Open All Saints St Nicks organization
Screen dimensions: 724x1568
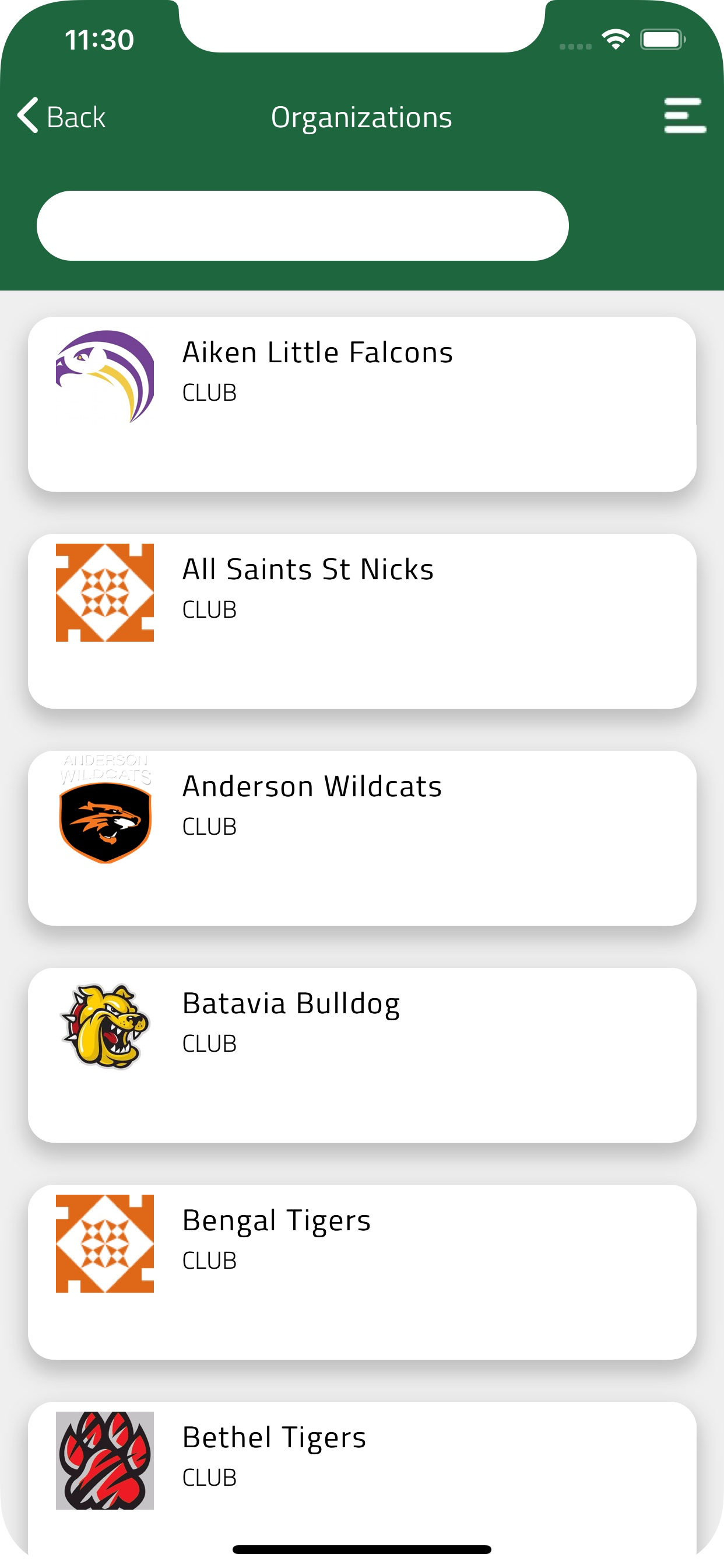point(308,570)
